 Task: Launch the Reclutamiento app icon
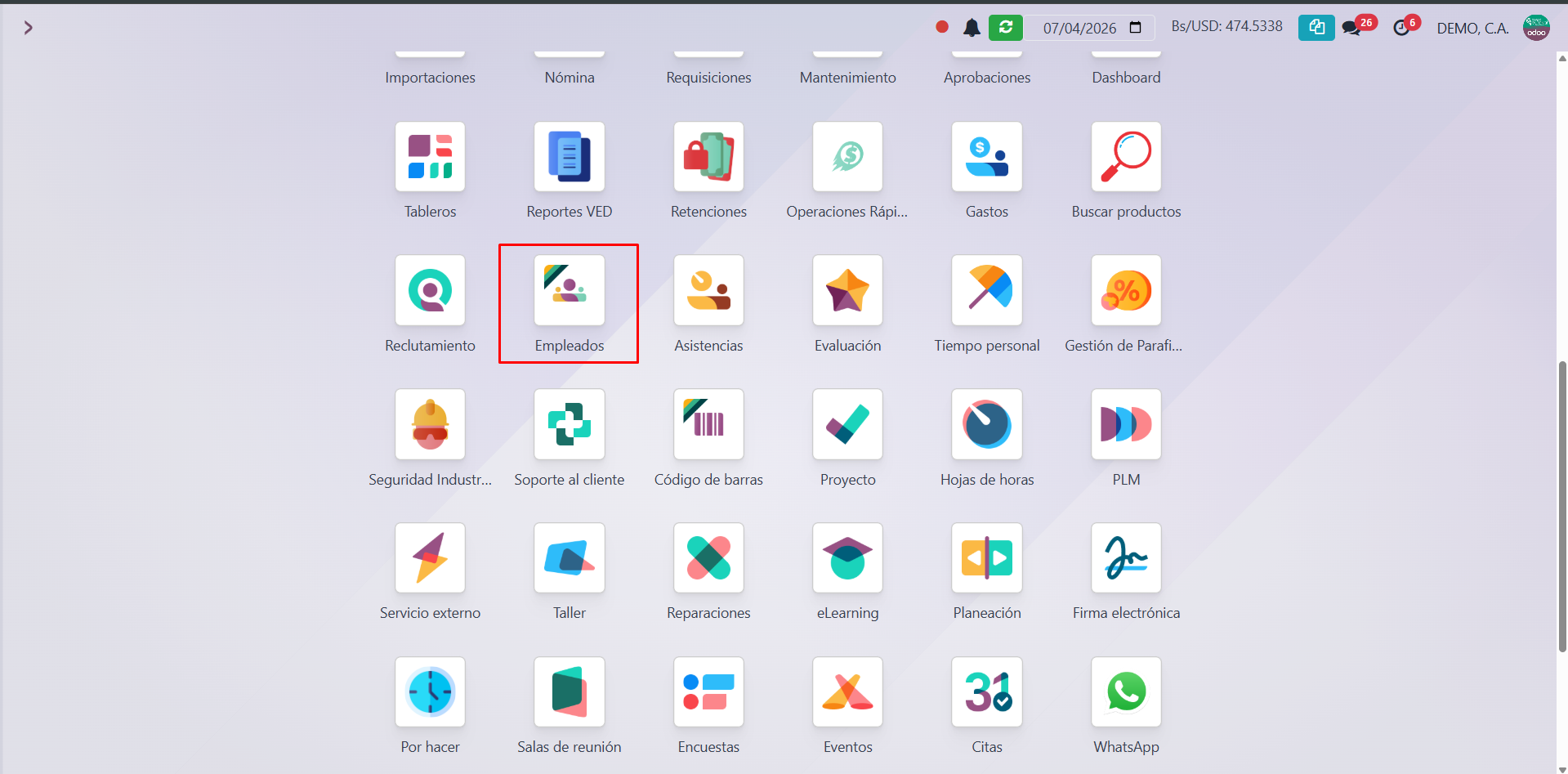pos(430,291)
